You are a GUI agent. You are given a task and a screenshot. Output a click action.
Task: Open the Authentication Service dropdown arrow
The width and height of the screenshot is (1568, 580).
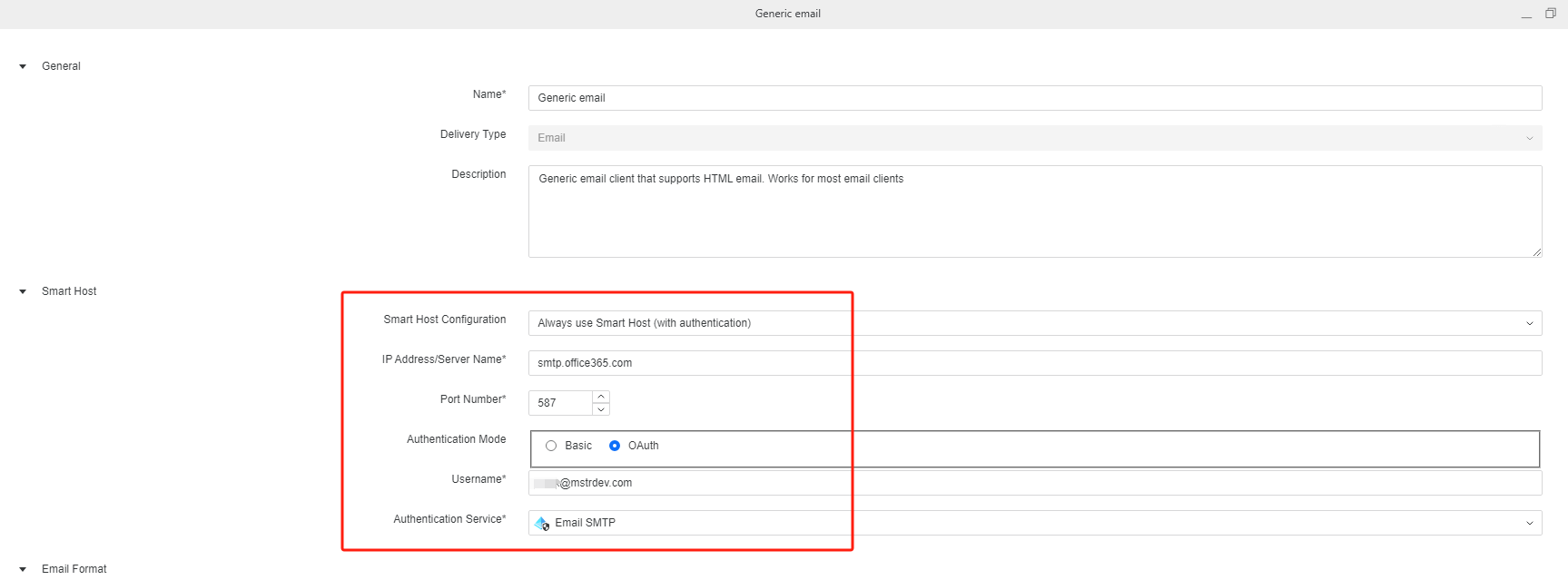1529,523
